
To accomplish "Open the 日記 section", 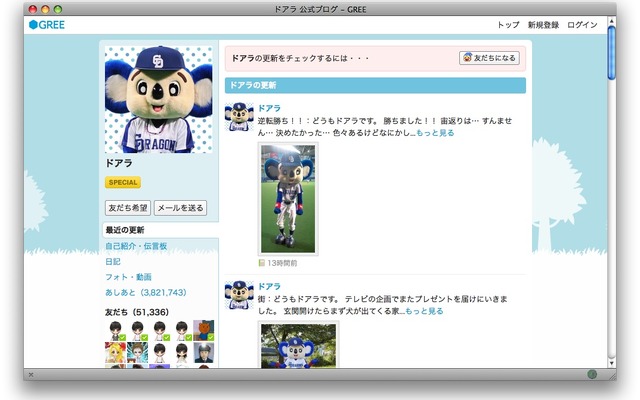I will coord(113,262).
